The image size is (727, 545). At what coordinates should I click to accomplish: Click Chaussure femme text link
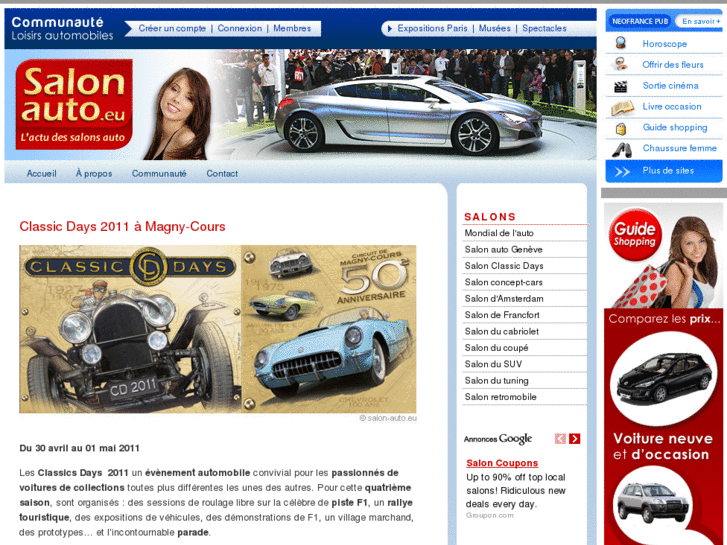tap(679, 148)
